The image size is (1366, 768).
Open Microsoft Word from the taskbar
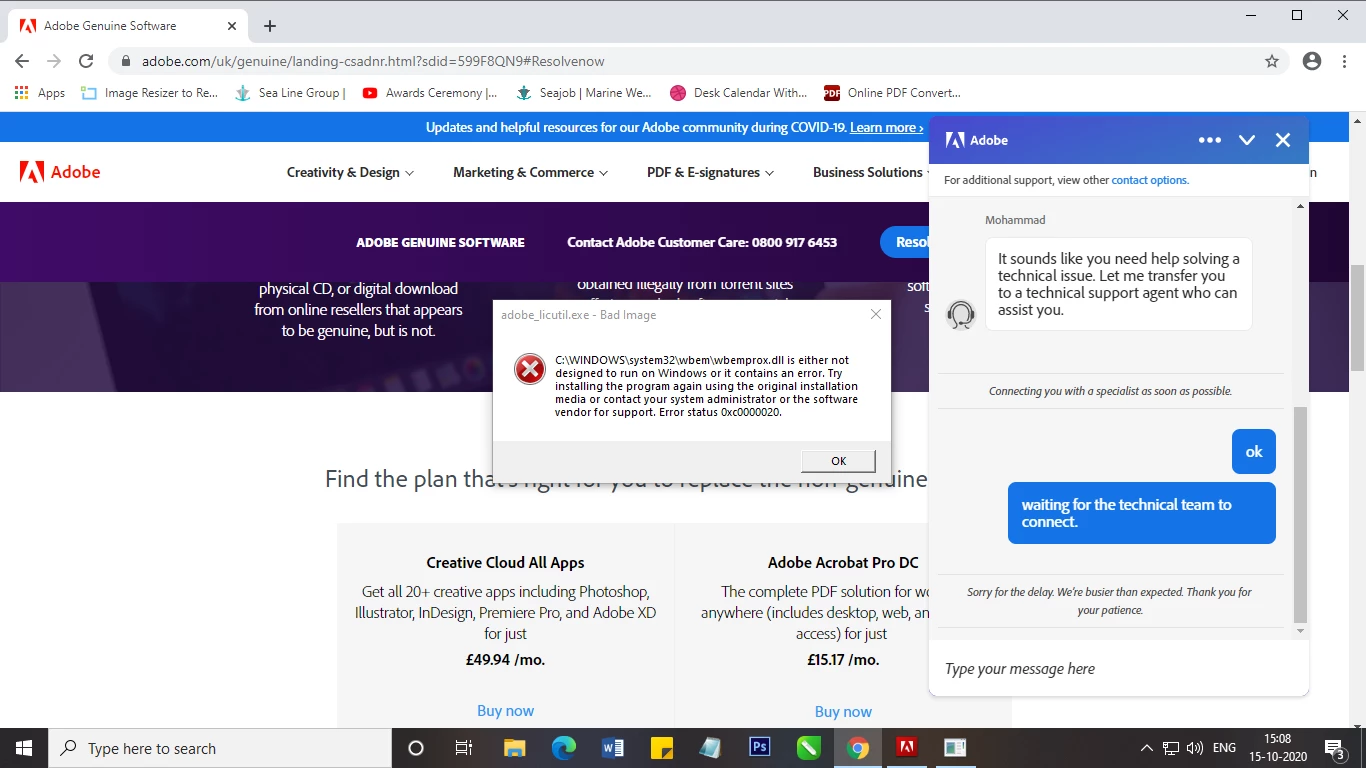tap(613, 748)
